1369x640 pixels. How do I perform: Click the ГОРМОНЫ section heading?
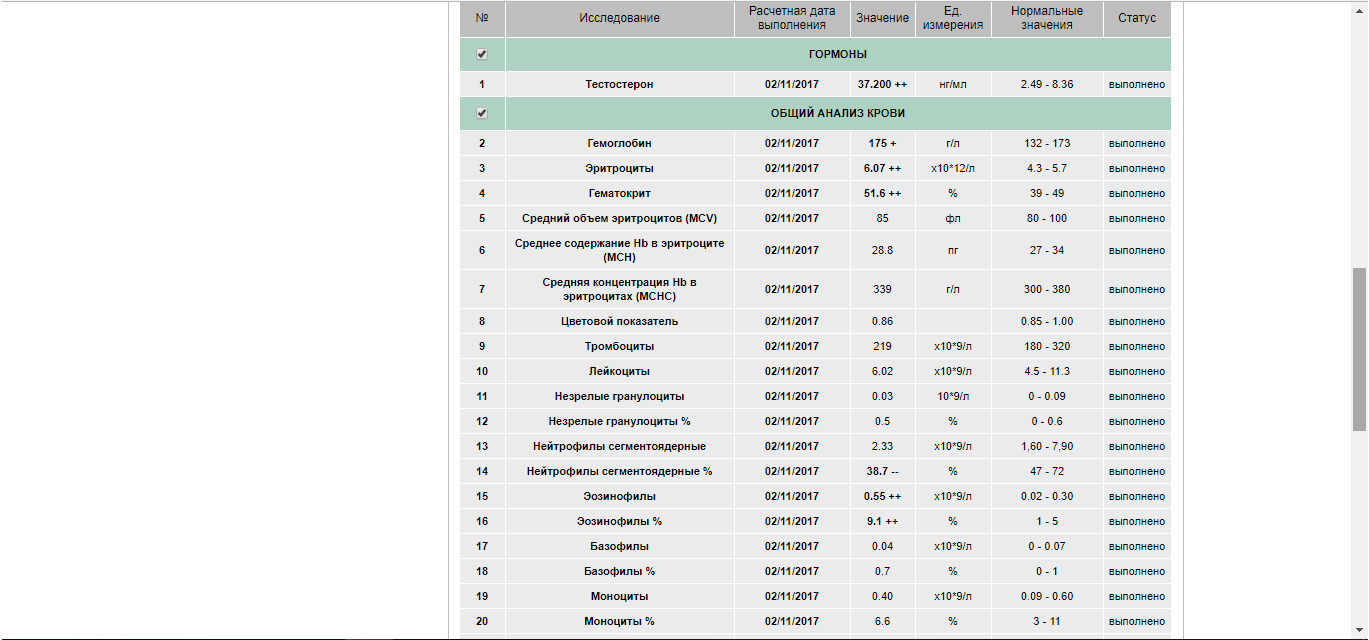pyautogui.click(x=837, y=54)
